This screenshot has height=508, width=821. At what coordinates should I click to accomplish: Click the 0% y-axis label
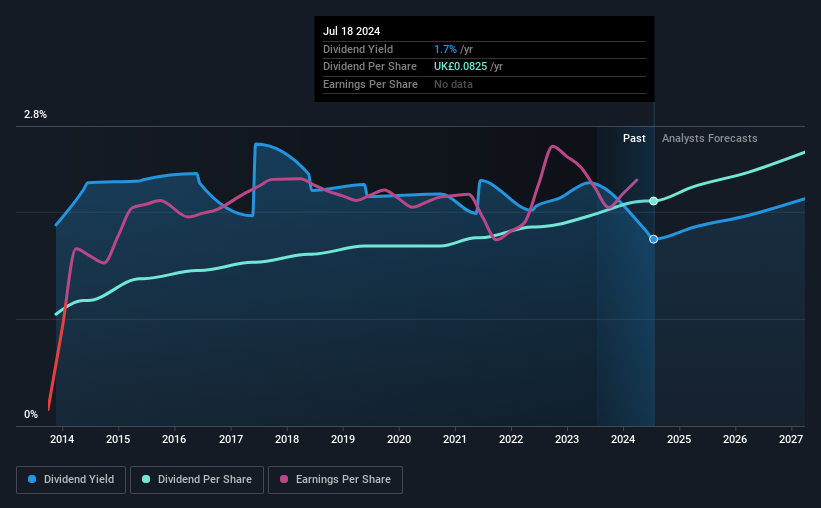(x=31, y=414)
